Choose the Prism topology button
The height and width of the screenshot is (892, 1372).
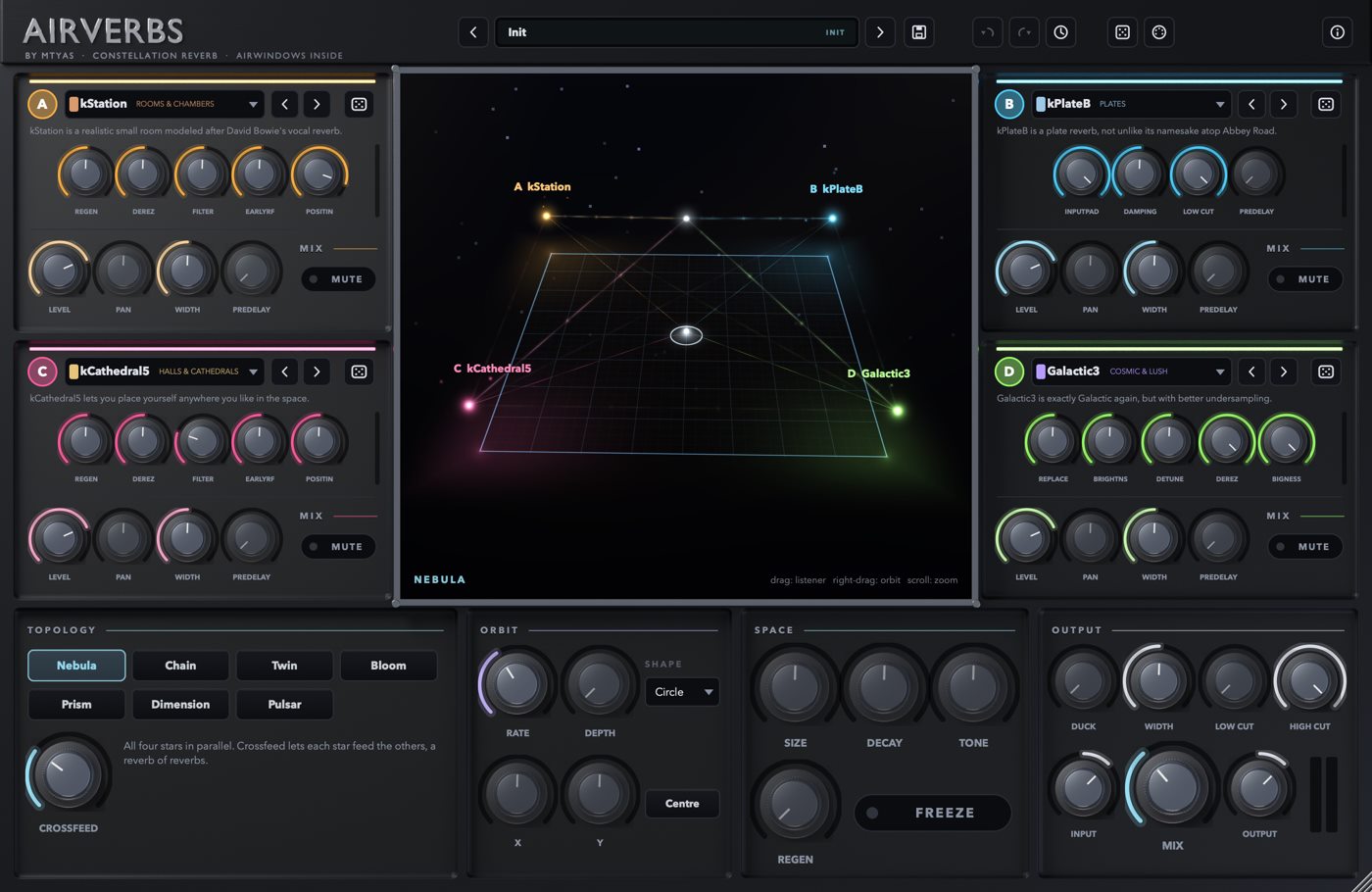click(76, 705)
